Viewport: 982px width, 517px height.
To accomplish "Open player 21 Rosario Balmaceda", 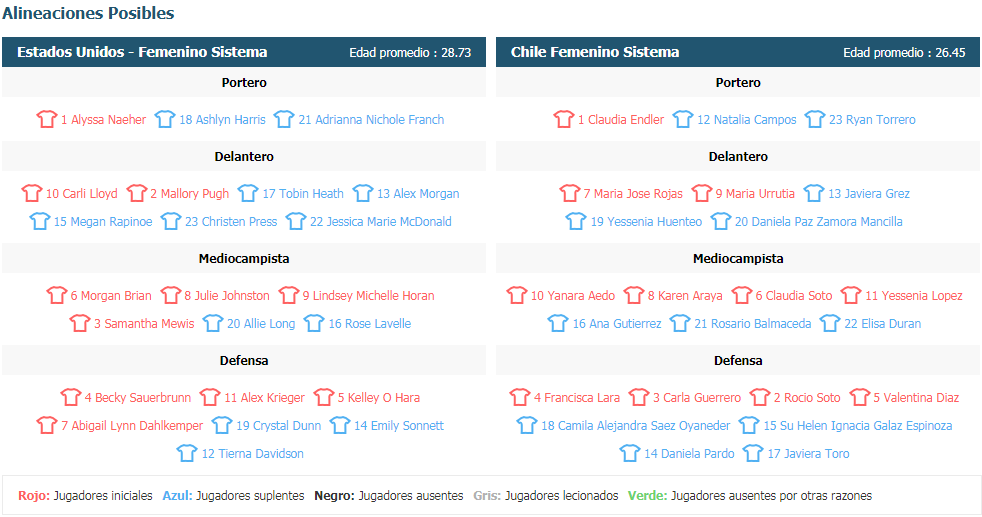I will 753,324.
